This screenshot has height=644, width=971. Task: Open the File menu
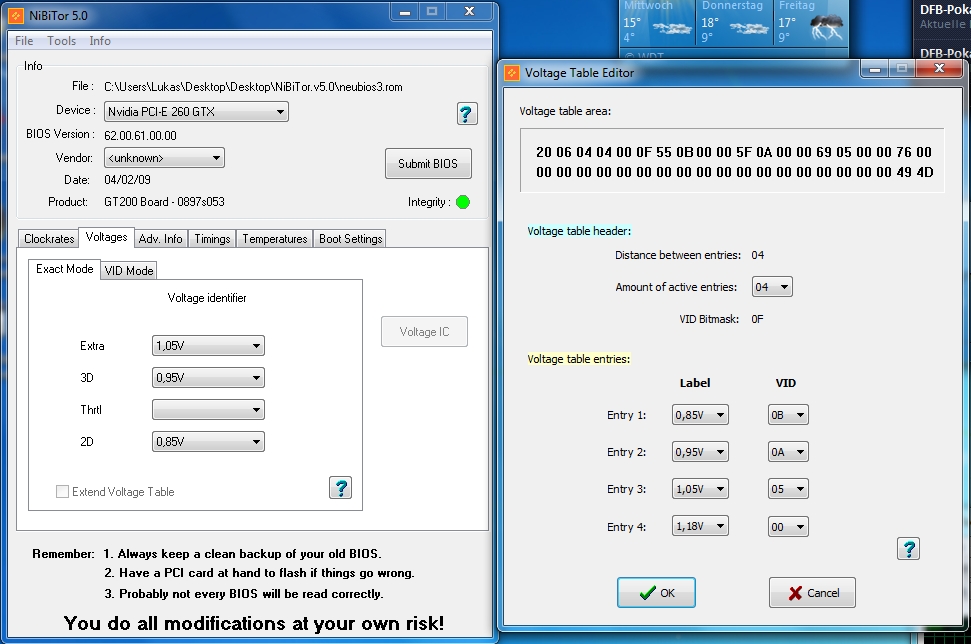[24, 41]
